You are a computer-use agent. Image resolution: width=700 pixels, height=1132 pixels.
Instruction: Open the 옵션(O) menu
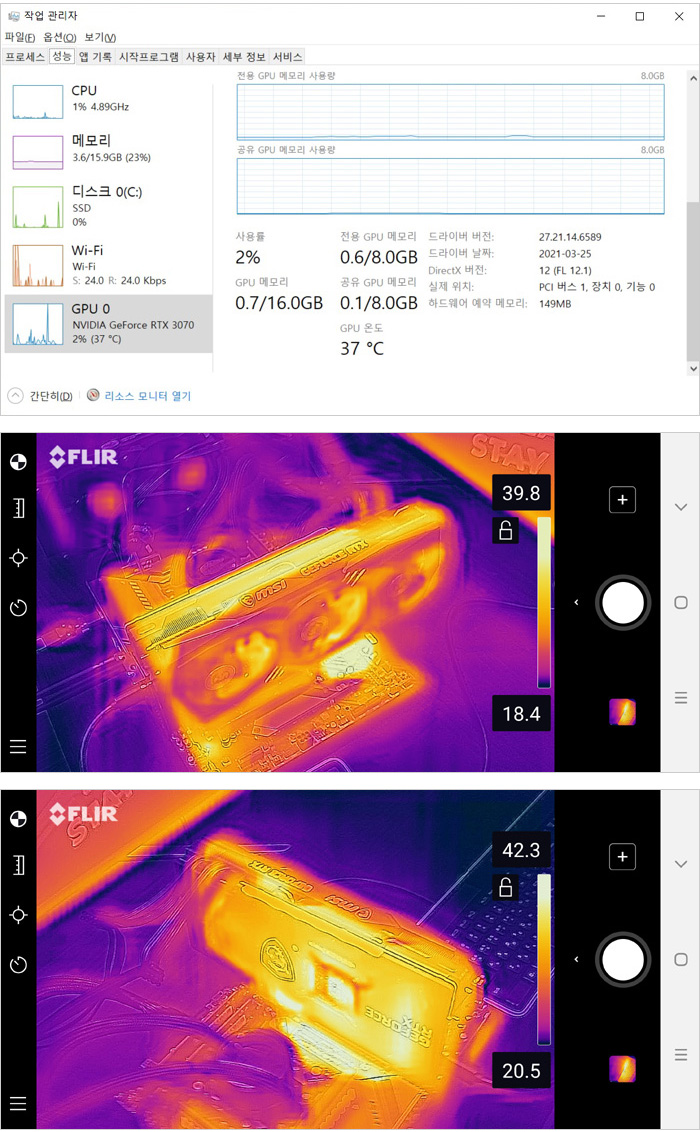pyautogui.click(x=59, y=38)
